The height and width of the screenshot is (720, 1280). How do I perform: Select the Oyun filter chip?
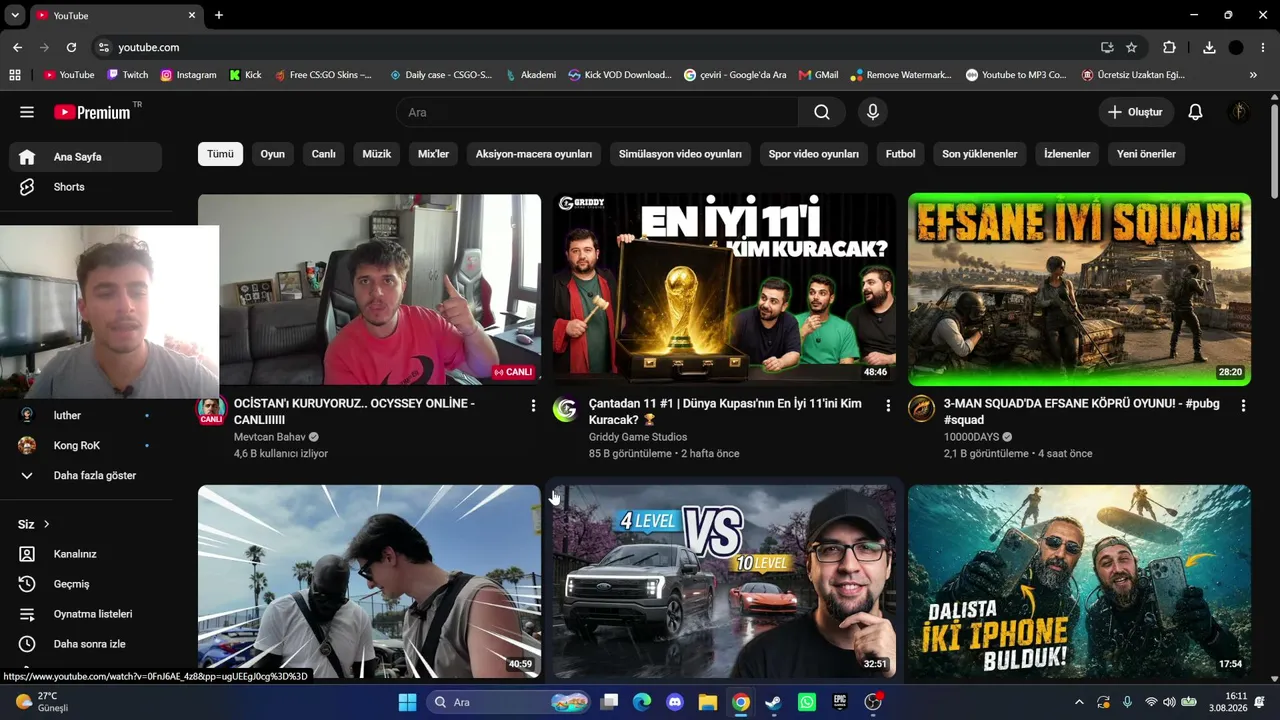tap(273, 154)
